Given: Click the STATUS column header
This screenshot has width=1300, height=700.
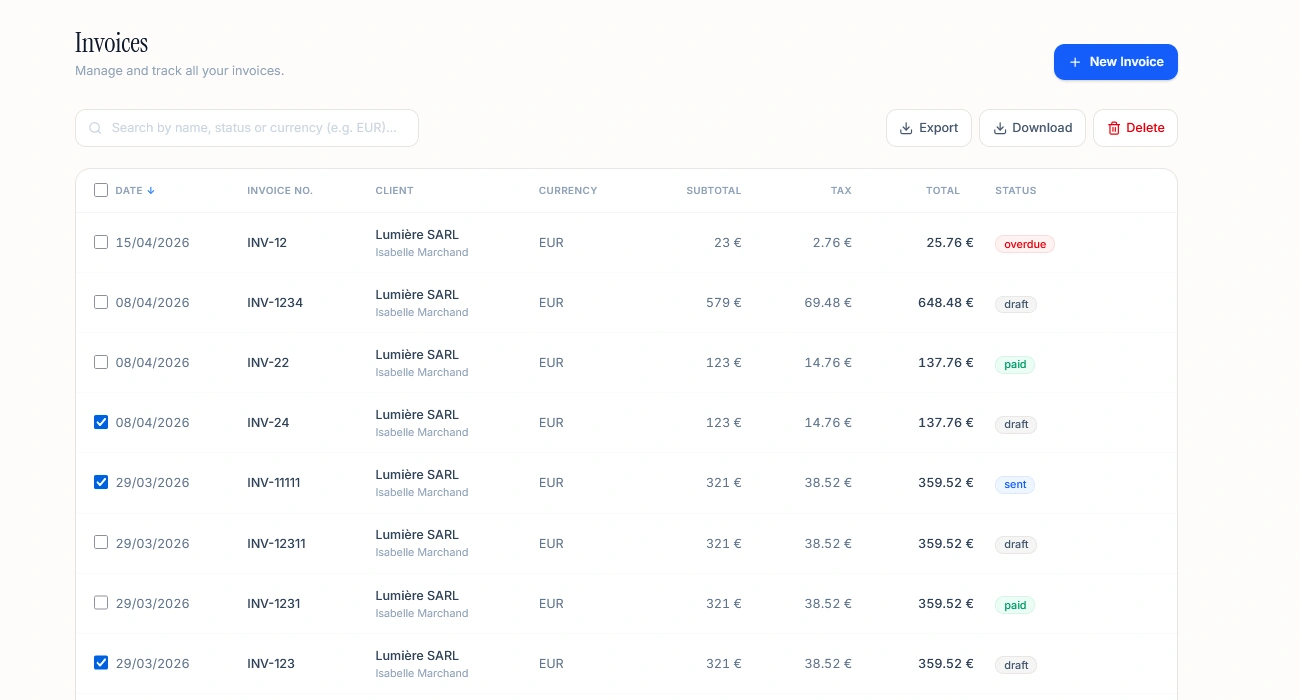Looking at the screenshot, I should click(x=1015, y=190).
